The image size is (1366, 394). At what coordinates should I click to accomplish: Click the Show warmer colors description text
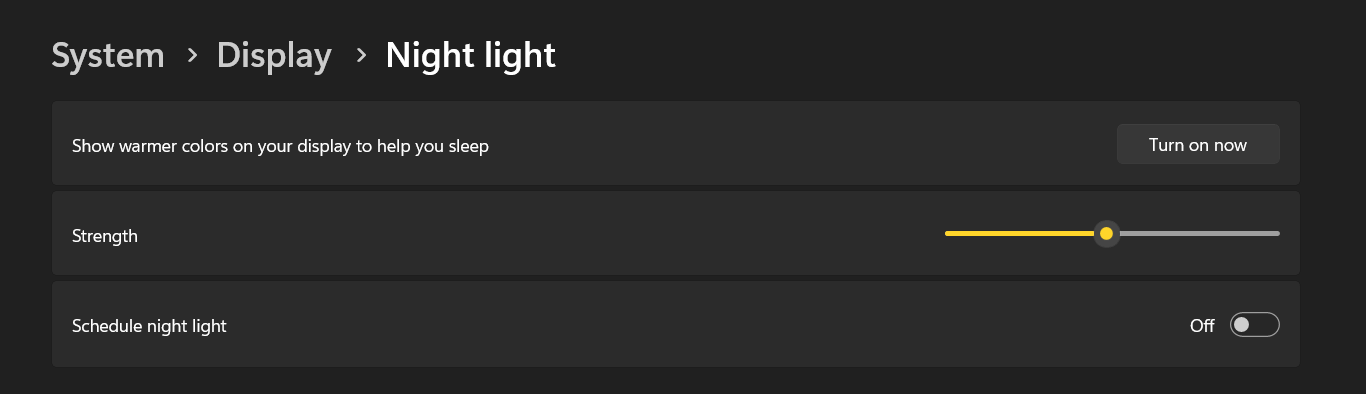(280, 146)
